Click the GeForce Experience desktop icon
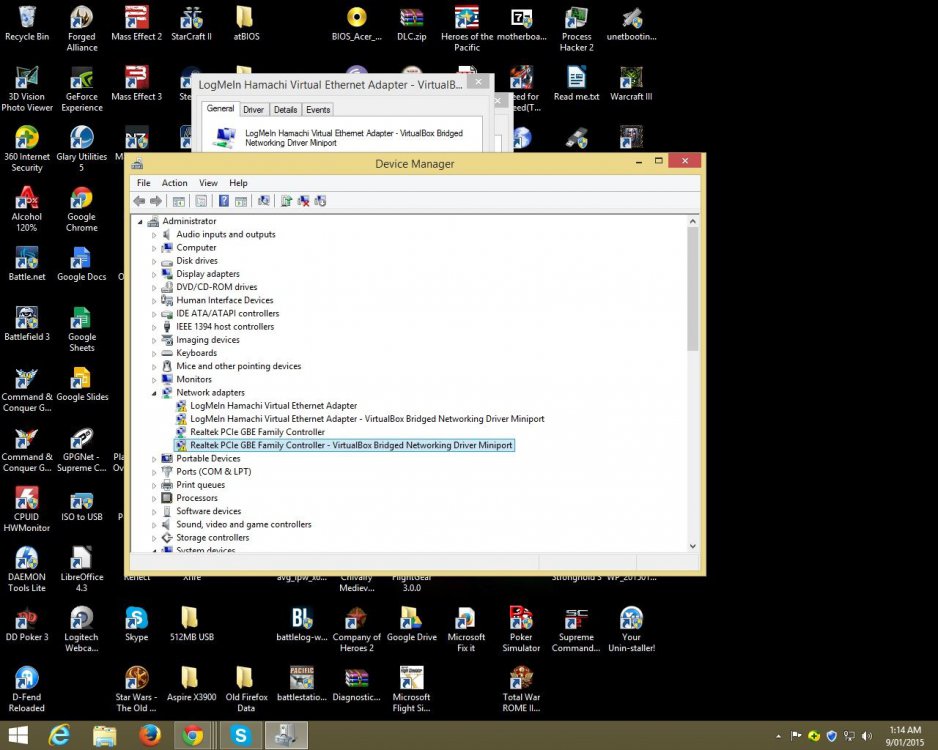This screenshot has width=938, height=750. click(x=81, y=89)
